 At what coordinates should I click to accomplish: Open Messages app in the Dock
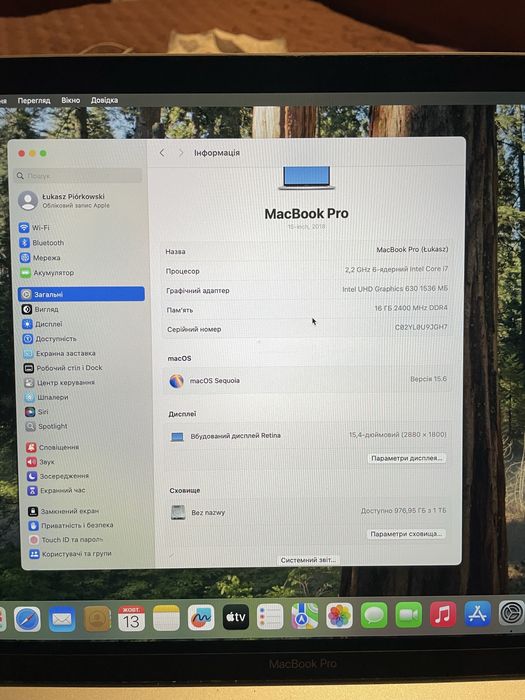coord(374,615)
